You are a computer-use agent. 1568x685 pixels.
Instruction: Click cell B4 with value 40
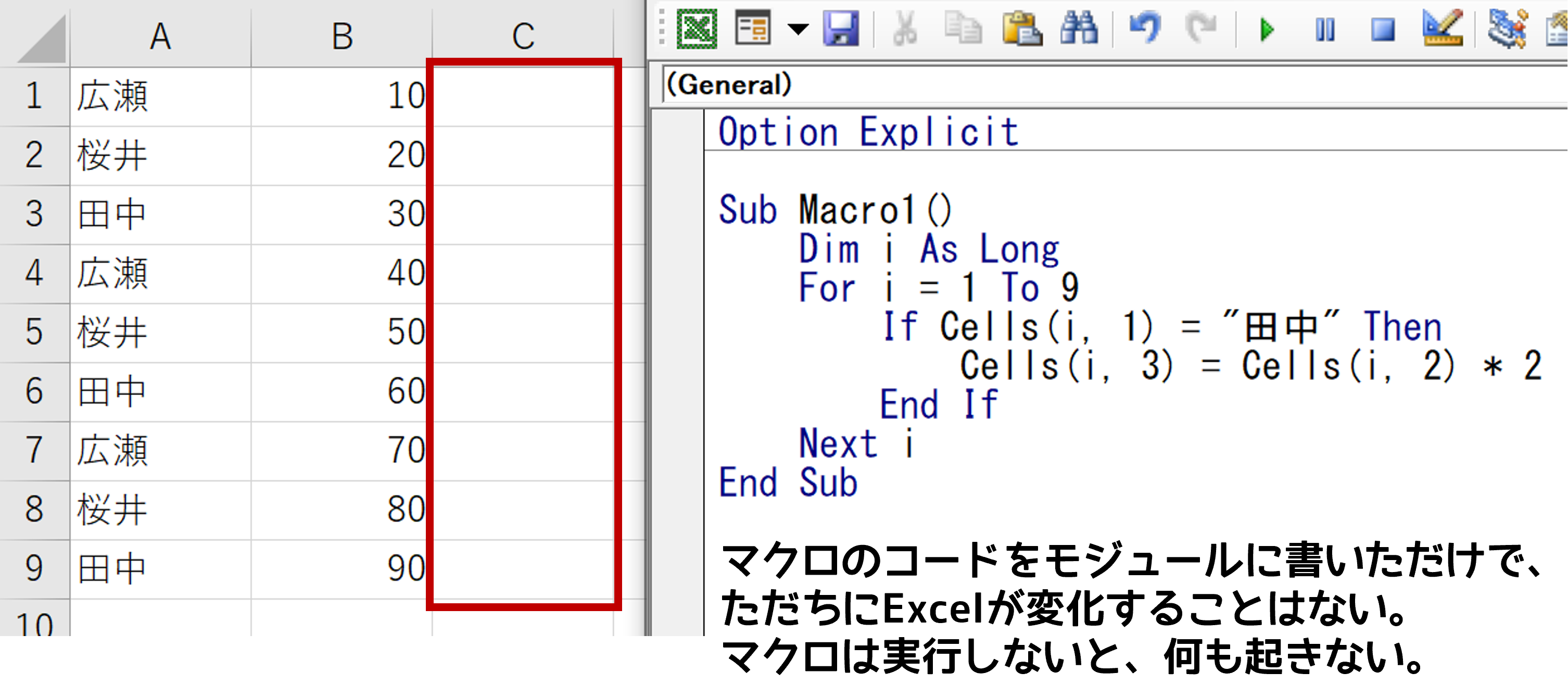(x=342, y=273)
